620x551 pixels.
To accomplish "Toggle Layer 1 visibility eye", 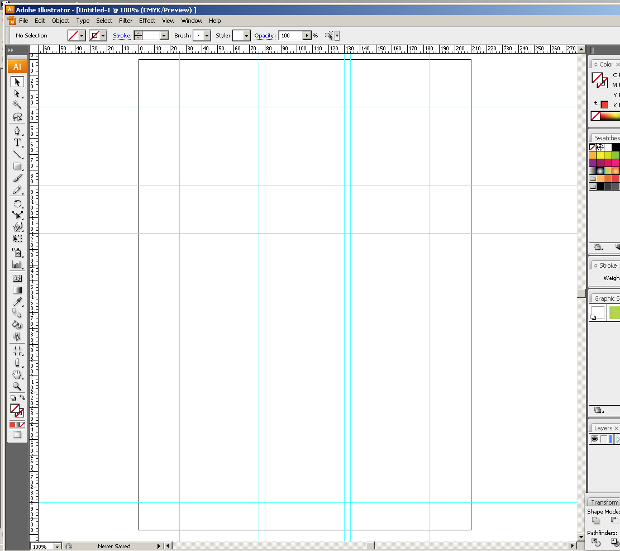I will [x=594, y=439].
